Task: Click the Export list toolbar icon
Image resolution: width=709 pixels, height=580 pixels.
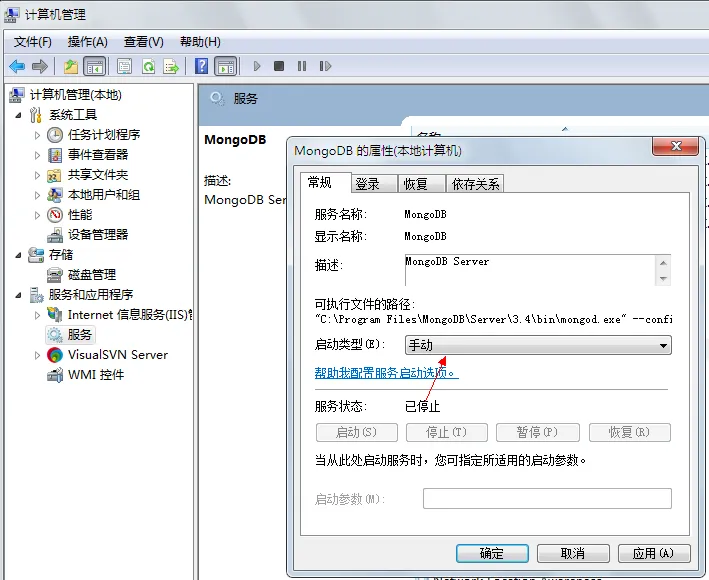Action: click(171, 66)
